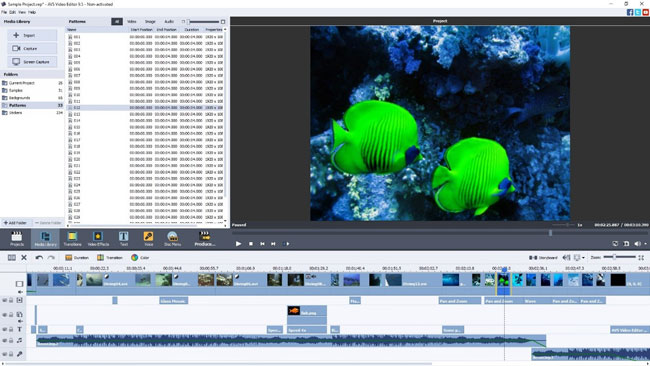Select the Samples folder
The height and width of the screenshot is (366, 650).
[32, 90]
